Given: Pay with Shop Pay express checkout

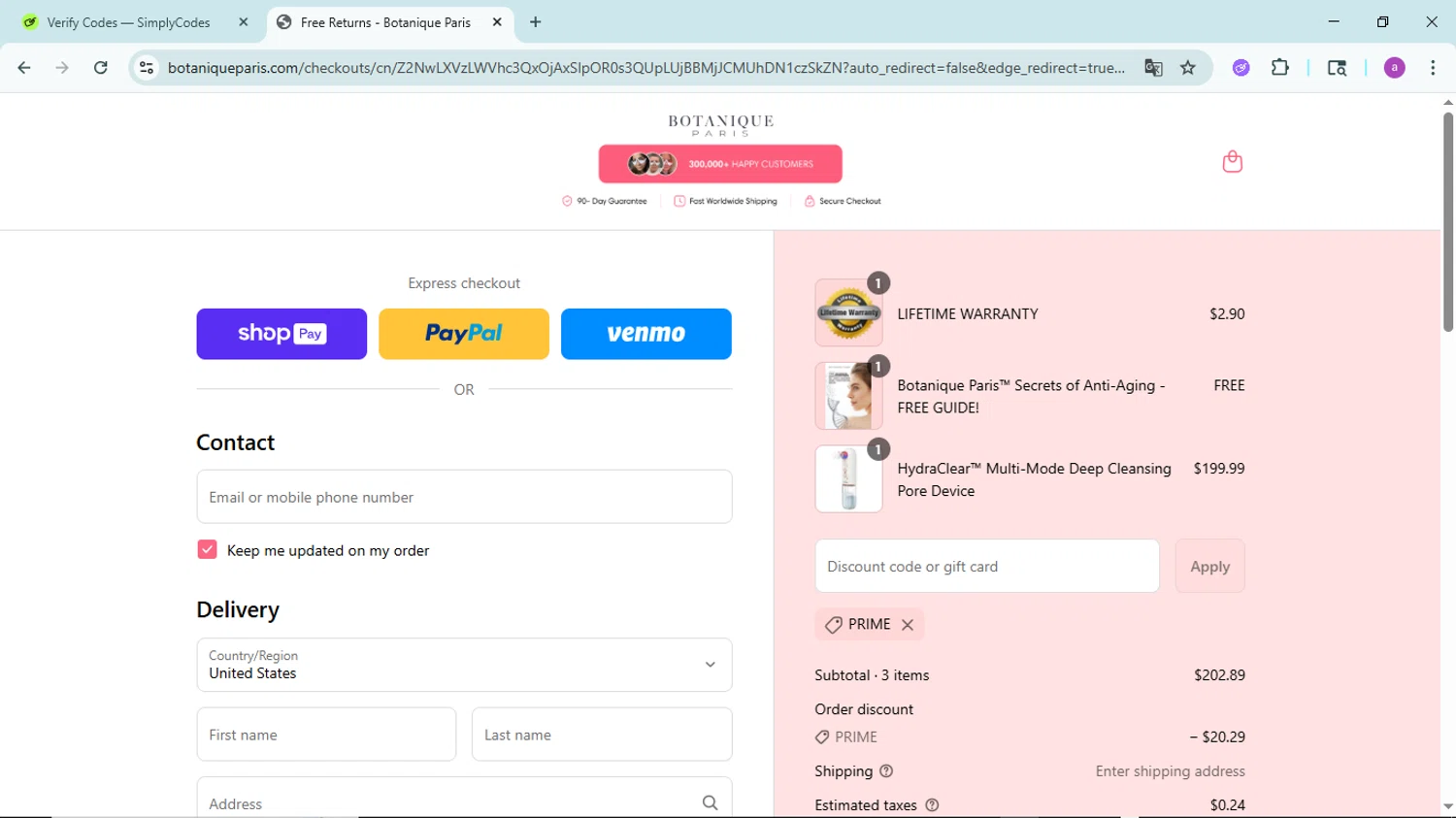Looking at the screenshot, I should [281, 334].
